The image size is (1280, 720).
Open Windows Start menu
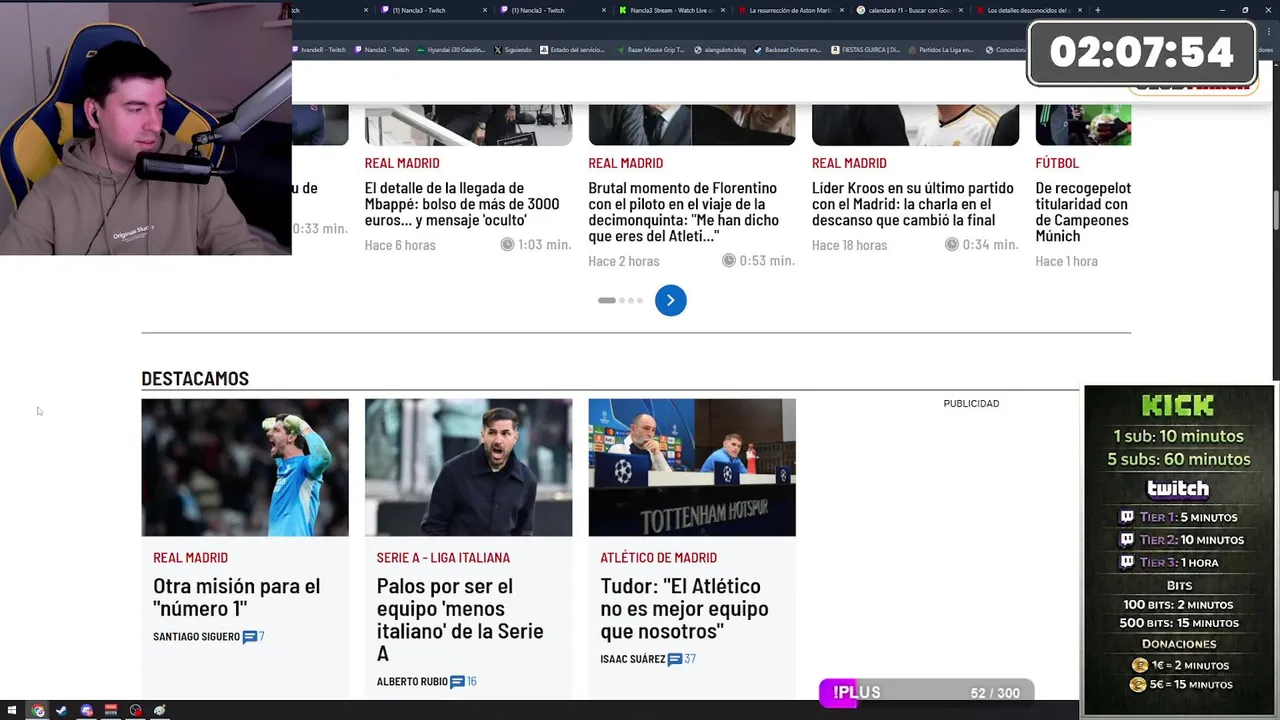(x=11, y=711)
